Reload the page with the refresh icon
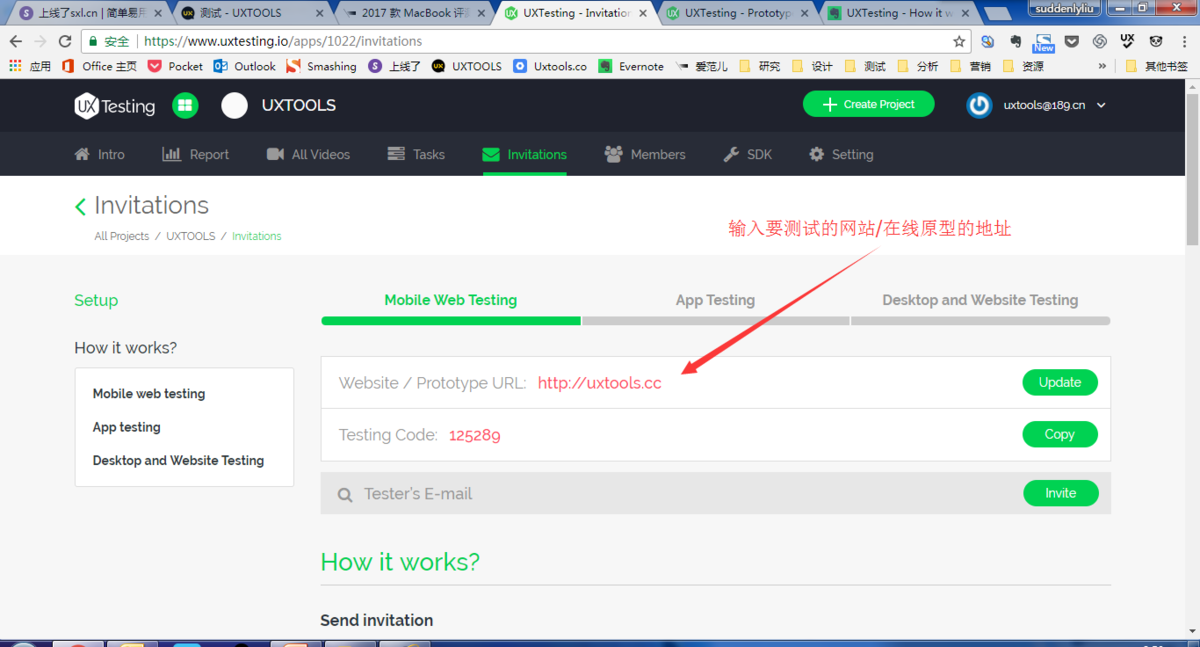Screen dimensions: 1200x647 65,42
